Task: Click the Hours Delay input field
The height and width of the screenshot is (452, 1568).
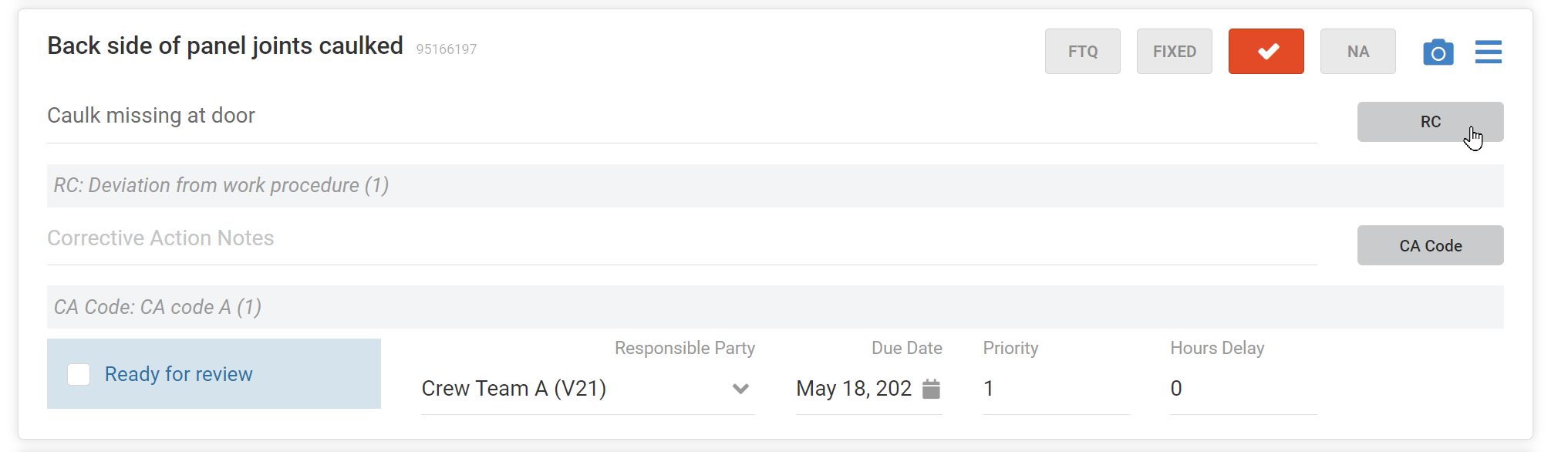Action: coord(1243,389)
